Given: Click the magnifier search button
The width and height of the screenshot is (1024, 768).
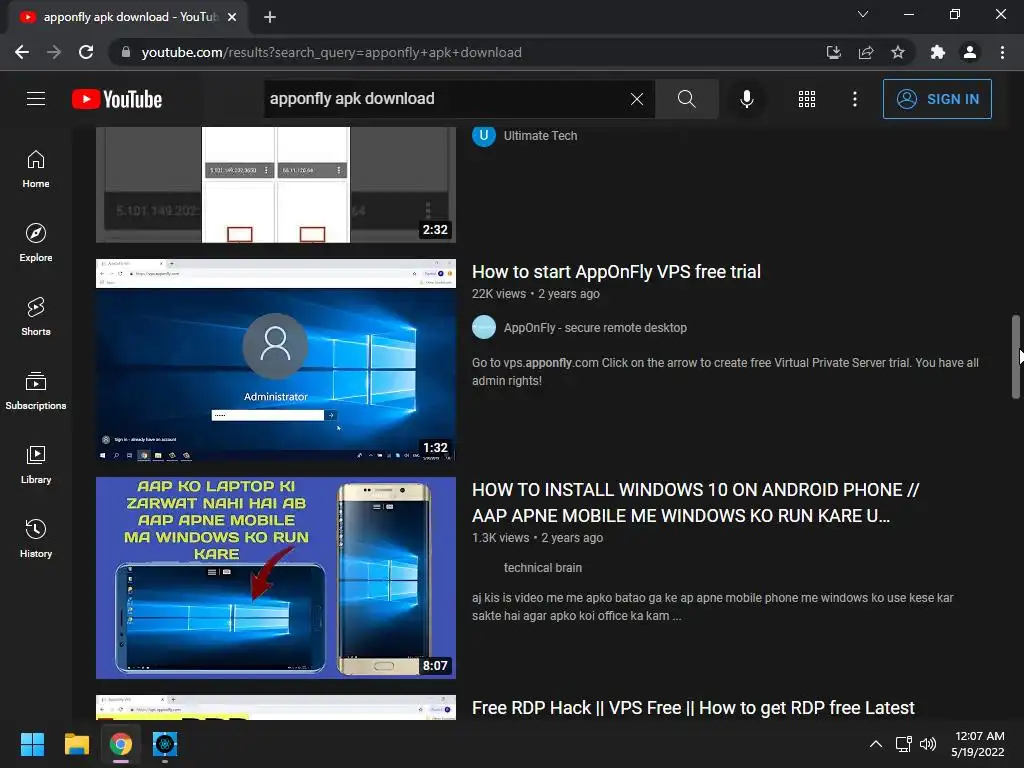Looking at the screenshot, I should coord(686,99).
